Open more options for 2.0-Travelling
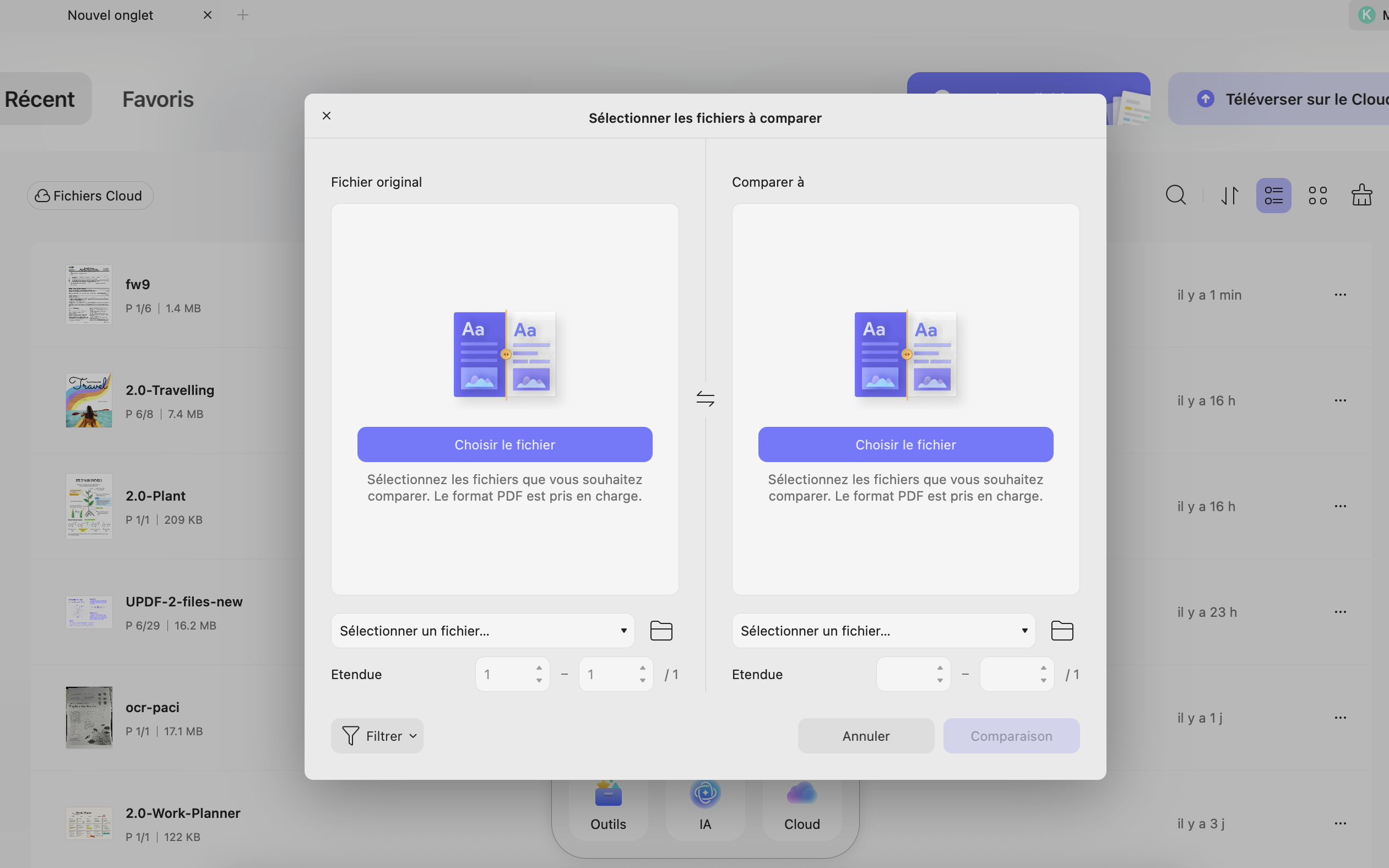The image size is (1389, 868). click(1340, 400)
